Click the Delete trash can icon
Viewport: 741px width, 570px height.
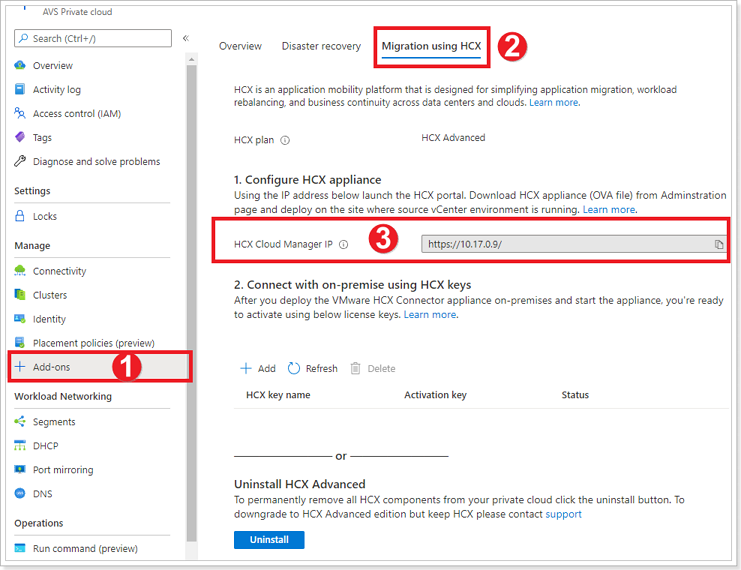click(x=355, y=368)
